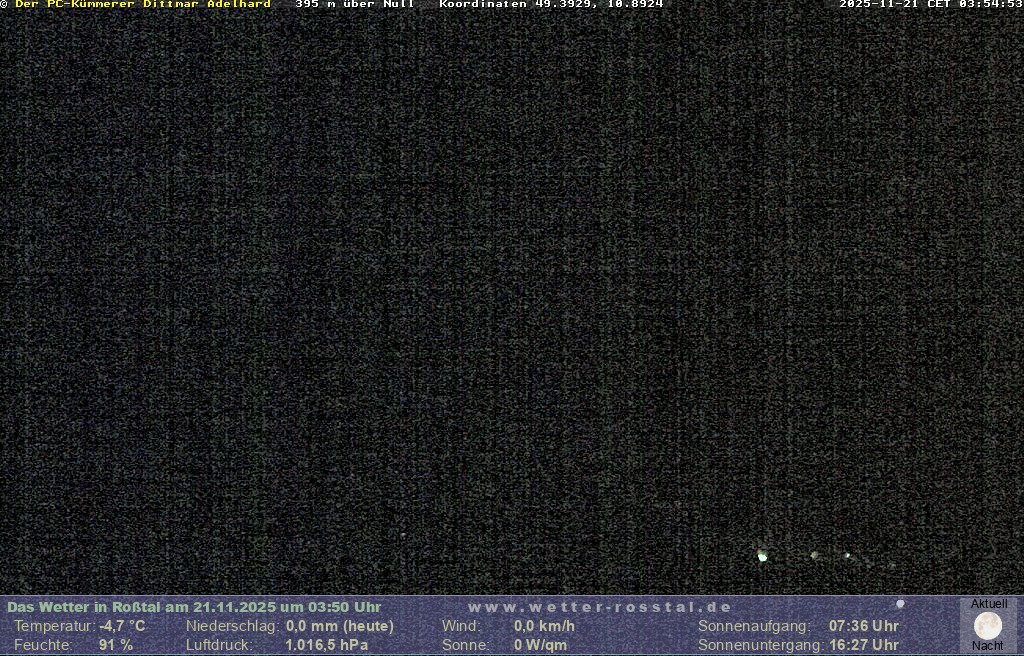Click the 'Der PC-Kümmerer Dittmar Adelhard' credit
This screenshot has width=1024, height=656.
click(x=143, y=5)
